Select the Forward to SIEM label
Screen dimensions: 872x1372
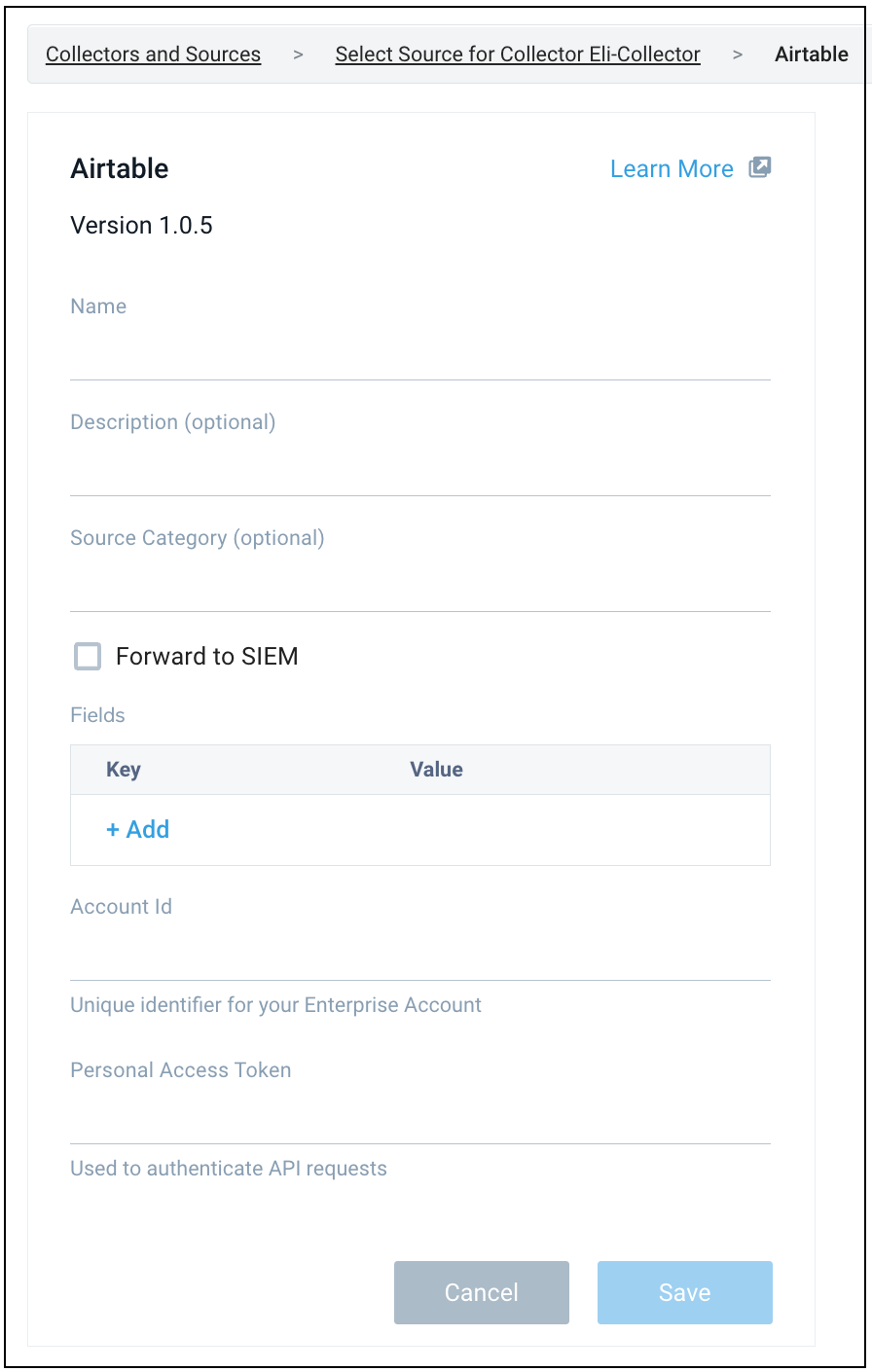[x=206, y=657]
